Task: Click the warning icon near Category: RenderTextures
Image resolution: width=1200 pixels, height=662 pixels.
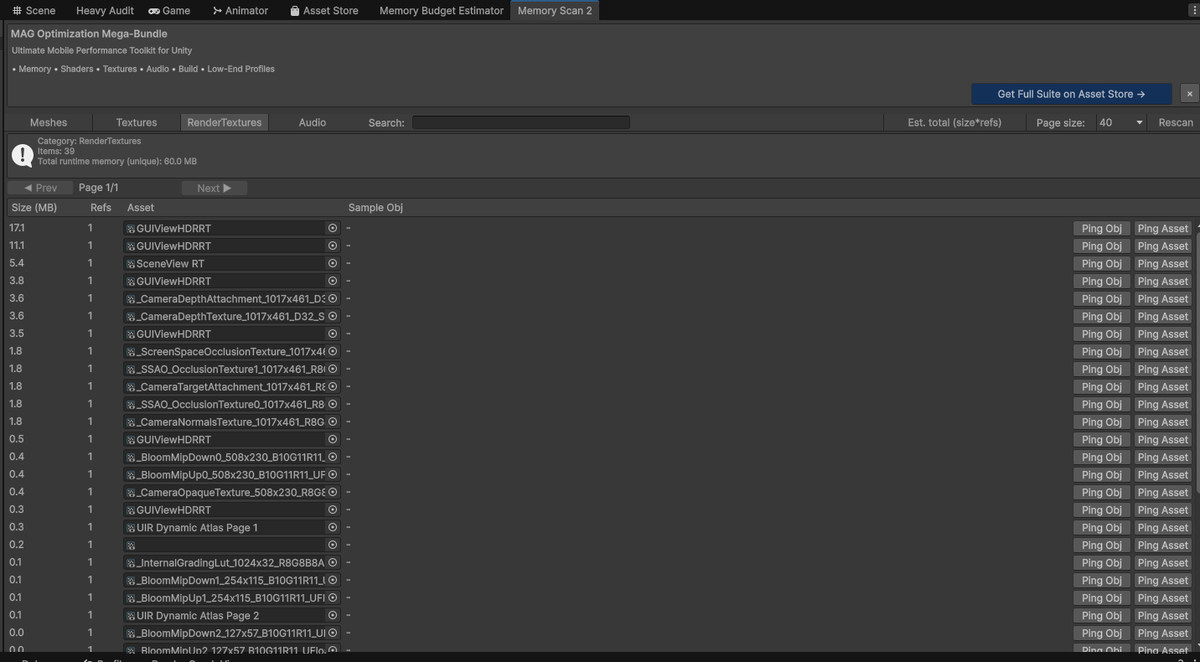Action: click(21, 154)
